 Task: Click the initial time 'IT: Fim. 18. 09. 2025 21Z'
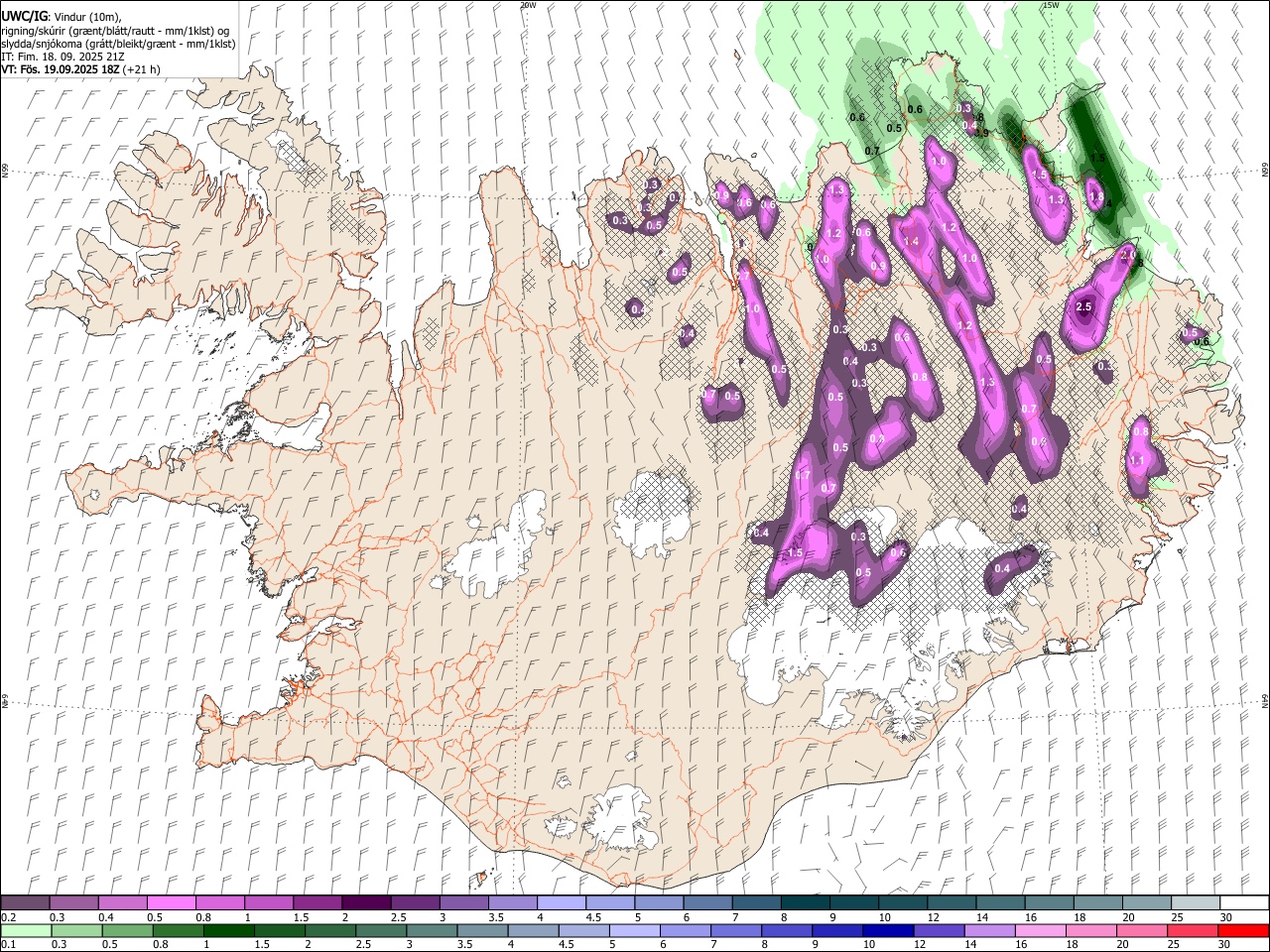click(63, 57)
